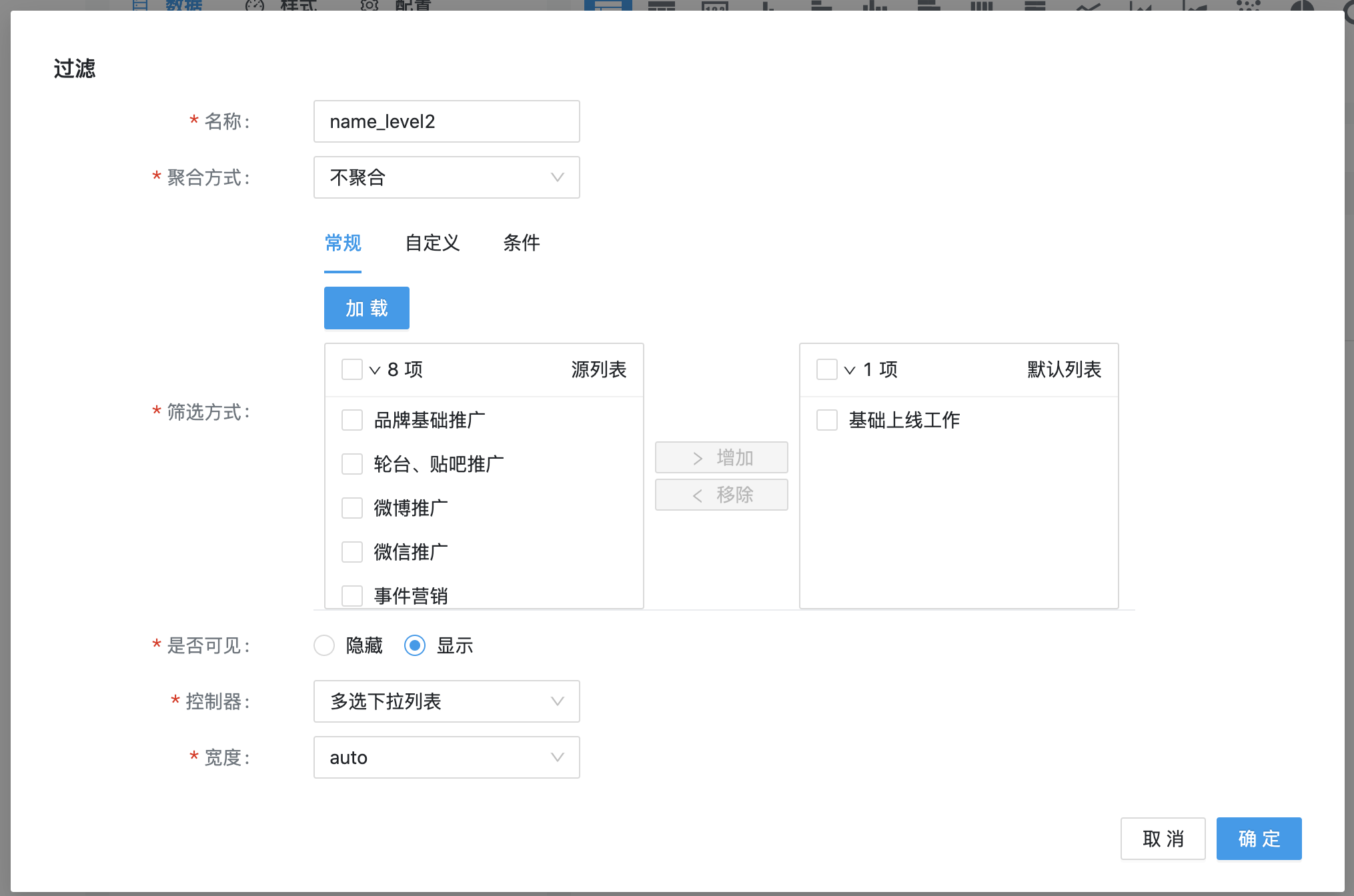The width and height of the screenshot is (1354, 896).
Task: Click the 取消 button
Action: point(1163,839)
